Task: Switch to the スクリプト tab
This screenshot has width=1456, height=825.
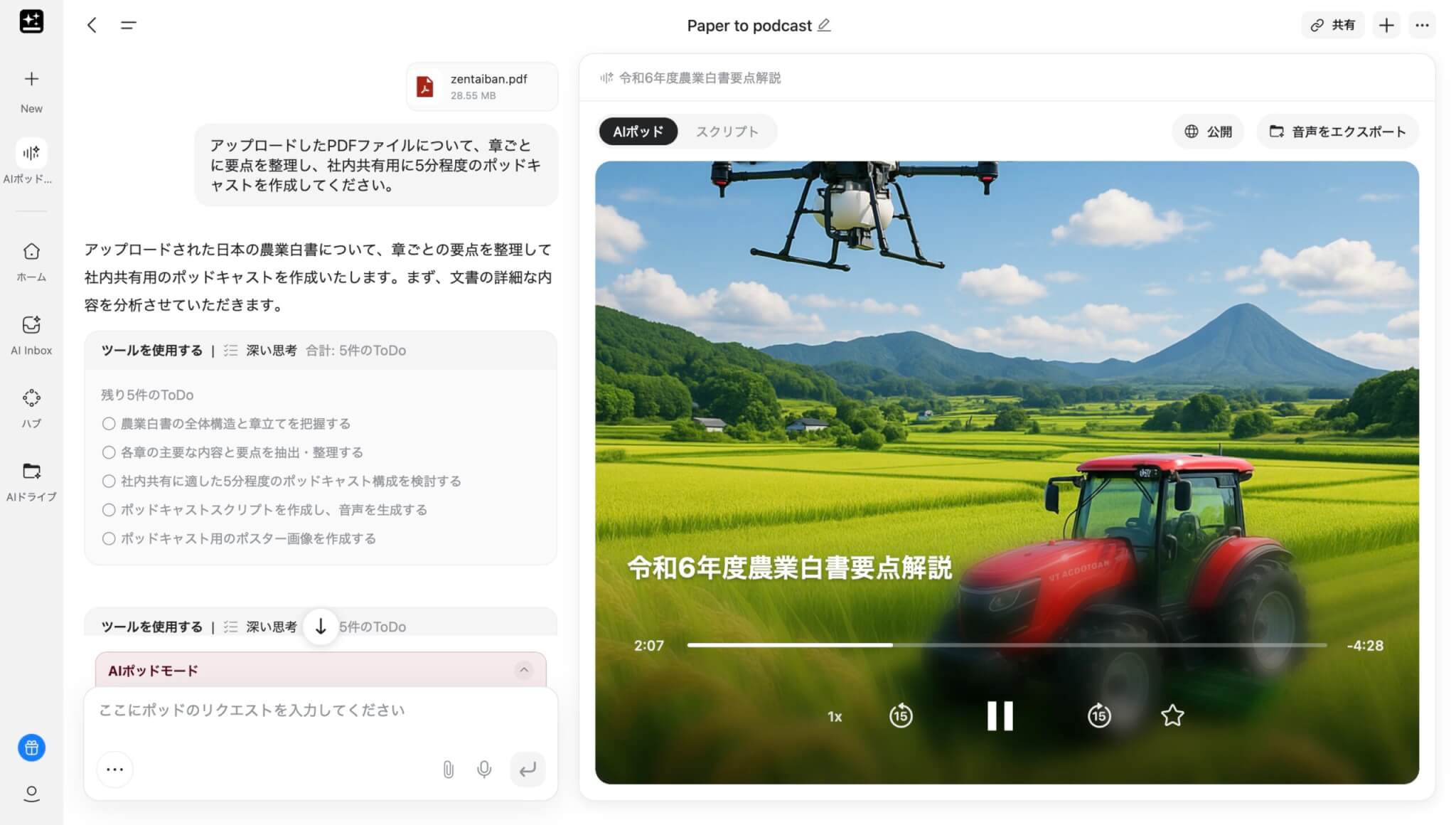Action: coord(727,132)
